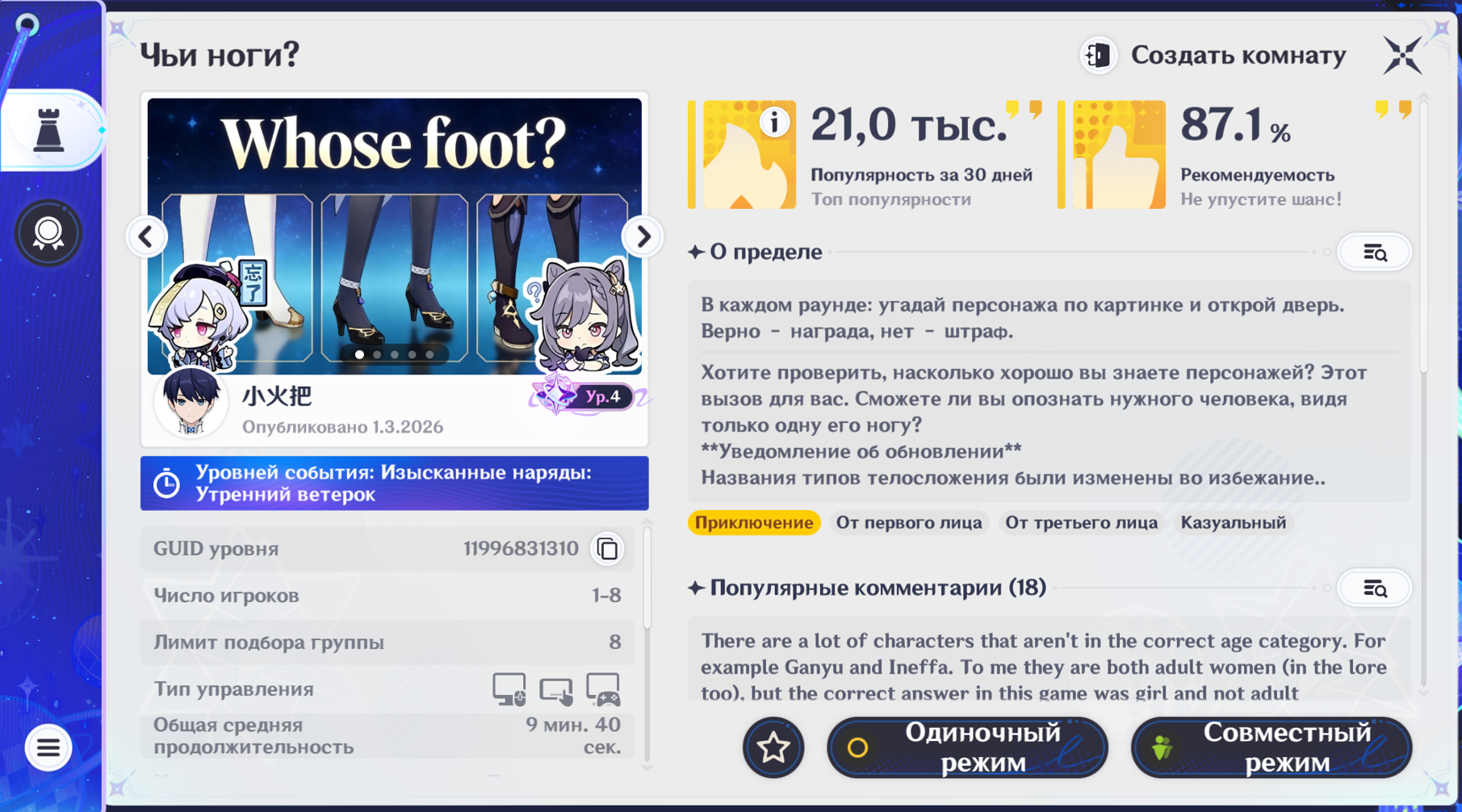Open the award badge sidebar section

click(x=48, y=233)
